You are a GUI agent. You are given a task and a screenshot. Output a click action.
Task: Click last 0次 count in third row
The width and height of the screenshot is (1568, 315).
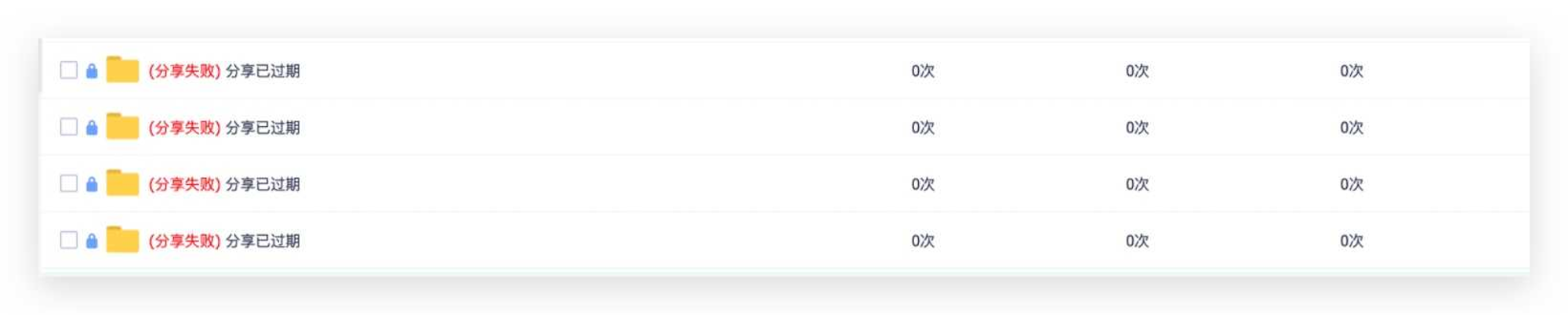pos(1352,184)
